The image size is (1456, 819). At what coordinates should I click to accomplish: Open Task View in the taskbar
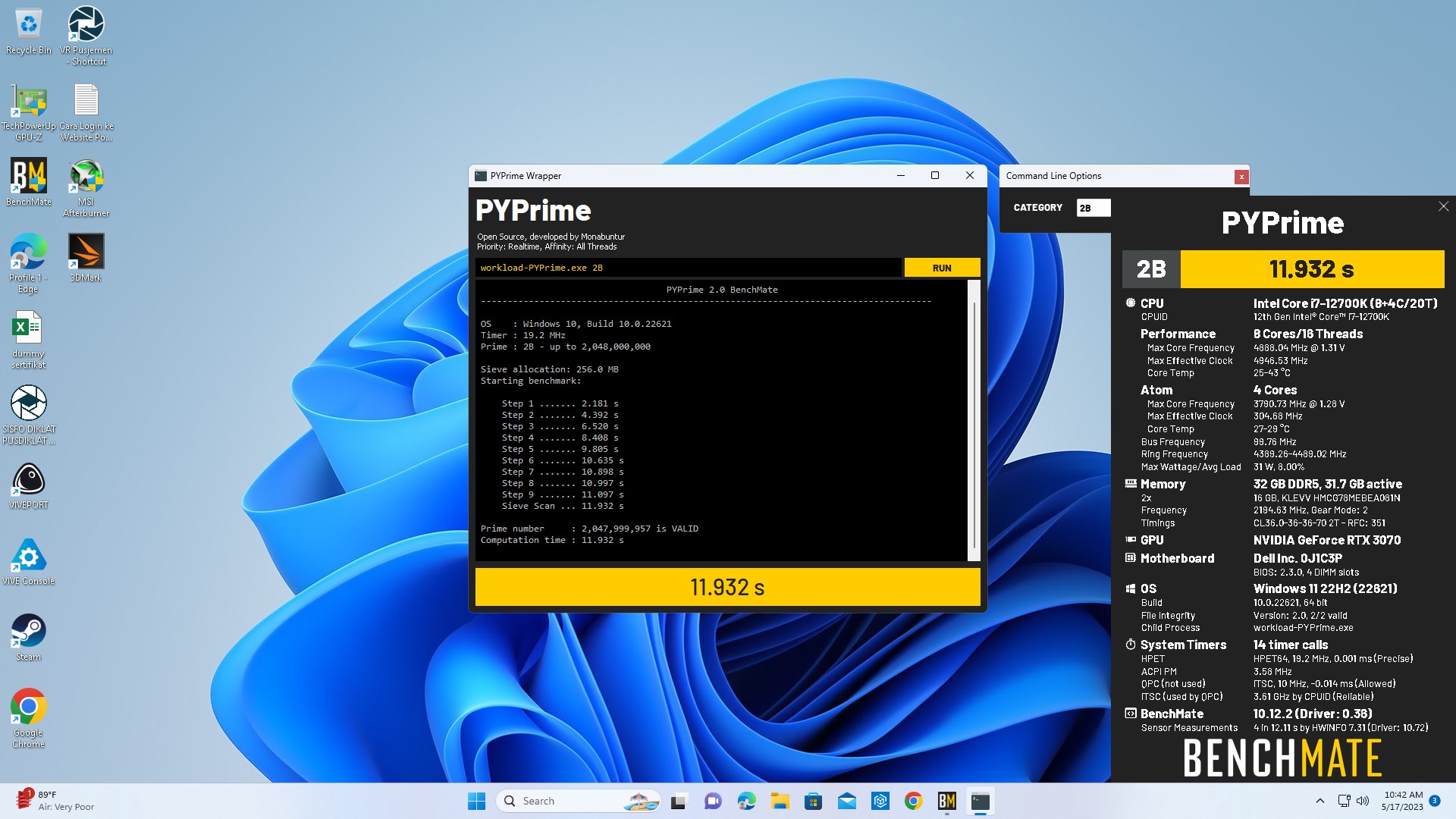pyautogui.click(x=679, y=801)
